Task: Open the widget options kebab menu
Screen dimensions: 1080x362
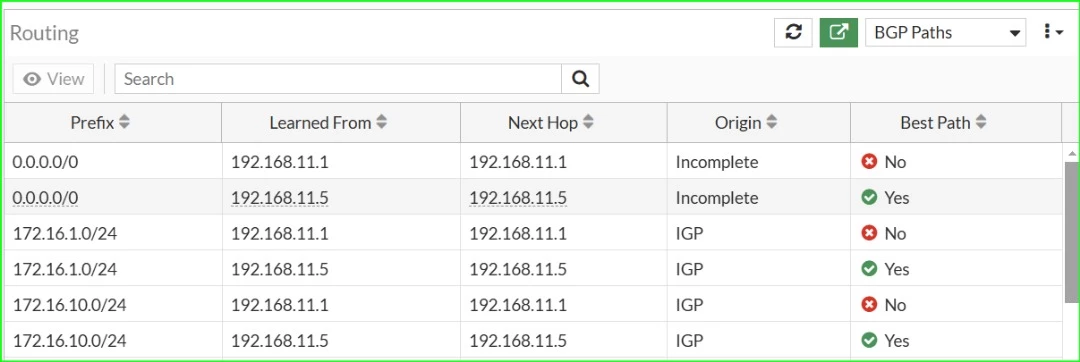Action: (1053, 32)
